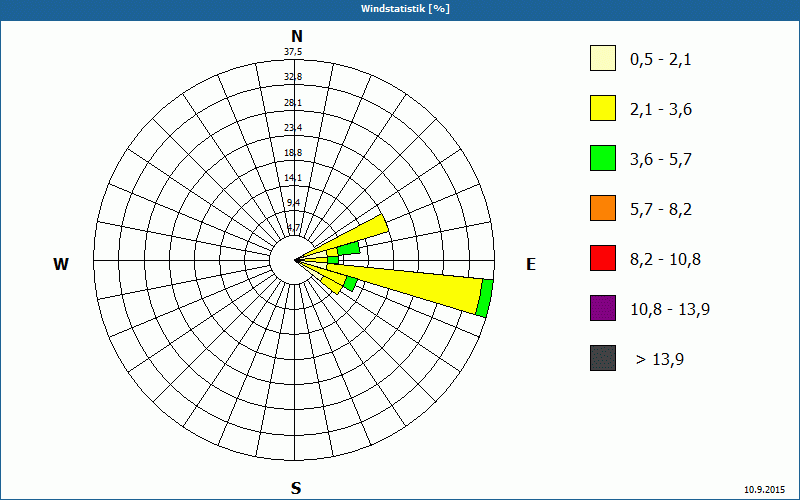Image resolution: width=800 pixels, height=500 pixels.
Task: Click the 9,4 radial scale value
Action: 294,203
